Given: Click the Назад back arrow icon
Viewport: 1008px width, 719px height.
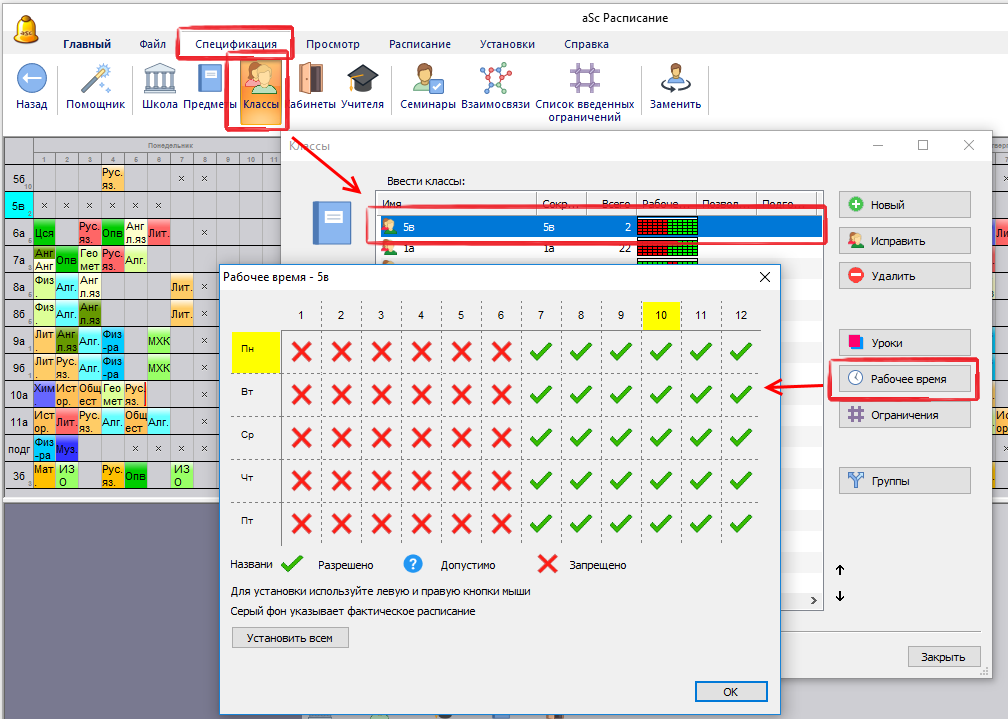Looking at the screenshot, I should pyautogui.click(x=31, y=79).
